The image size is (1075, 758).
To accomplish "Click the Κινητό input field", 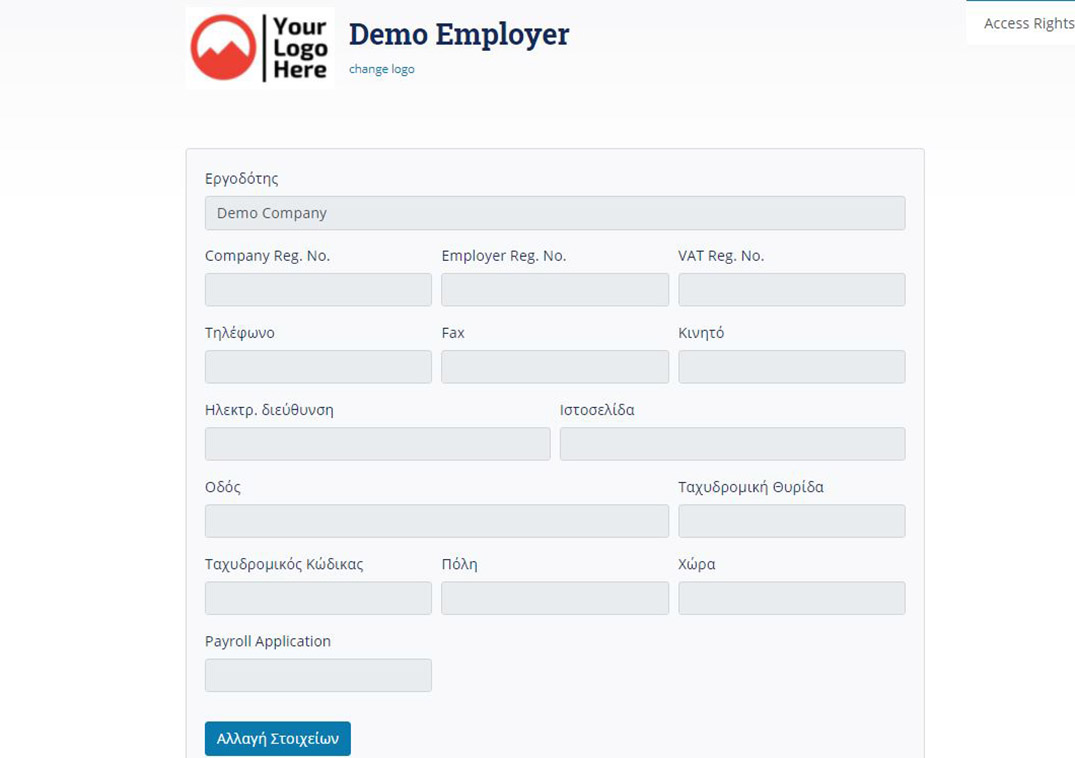I will pos(792,367).
